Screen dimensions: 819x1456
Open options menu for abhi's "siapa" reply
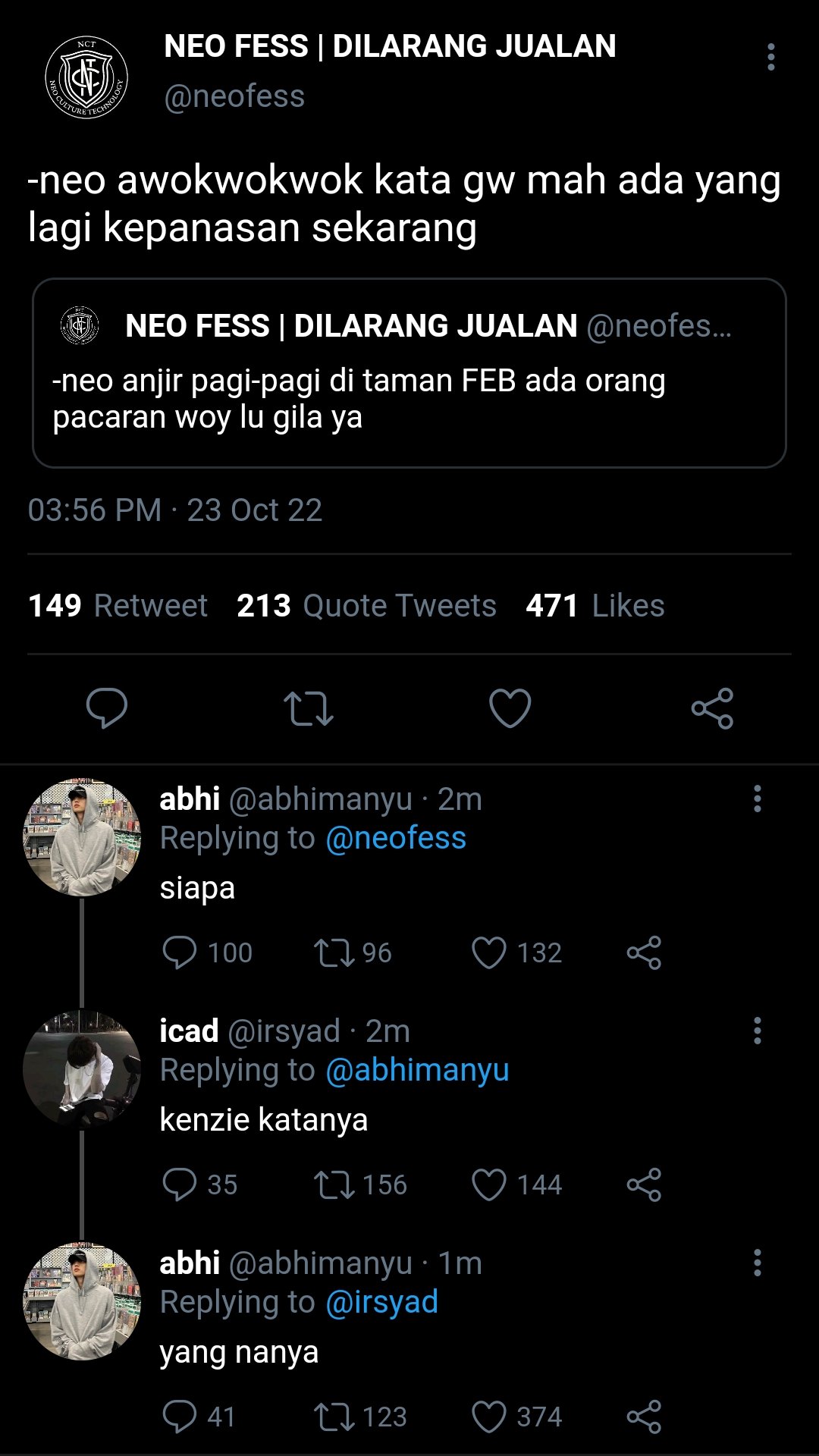[757, 799]
